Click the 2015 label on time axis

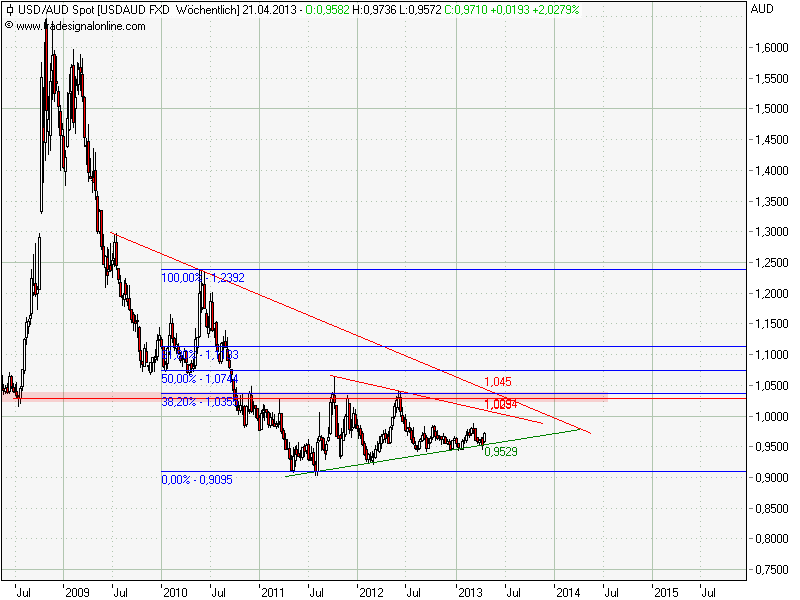[665, 591]
